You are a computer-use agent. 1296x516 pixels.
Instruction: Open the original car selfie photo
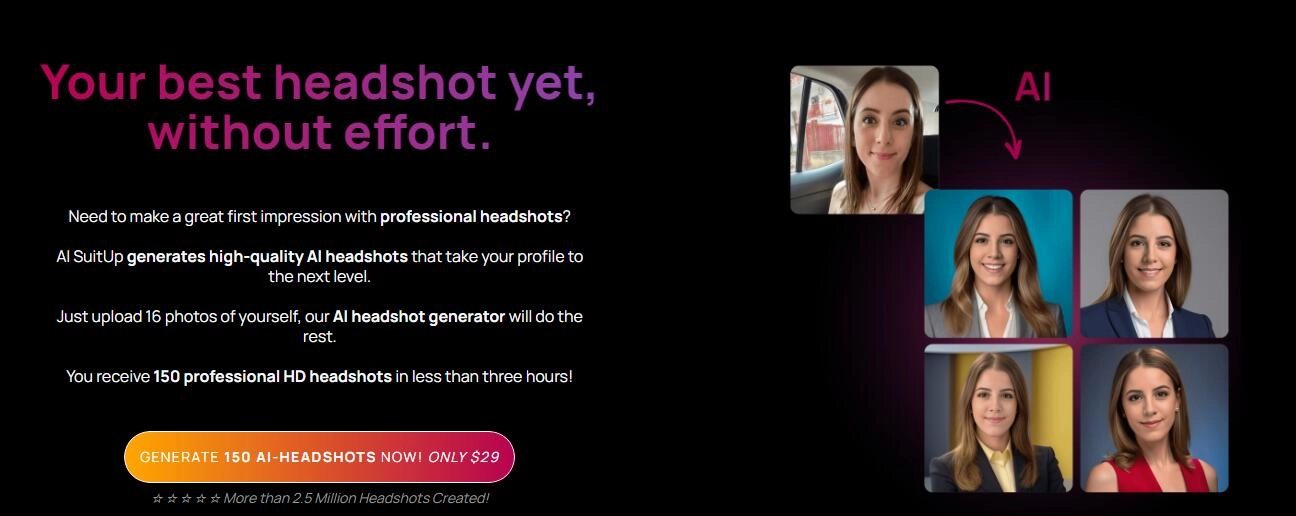click(x=864, y=140)
